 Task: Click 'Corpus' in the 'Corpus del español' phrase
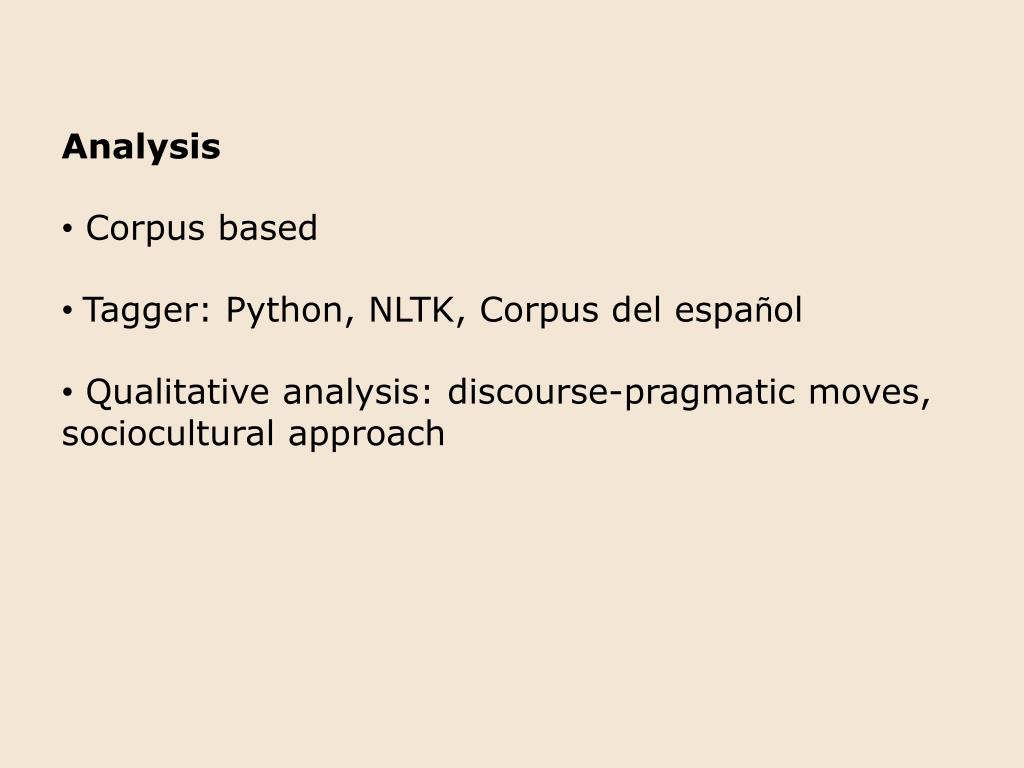[x=539, y=311]
